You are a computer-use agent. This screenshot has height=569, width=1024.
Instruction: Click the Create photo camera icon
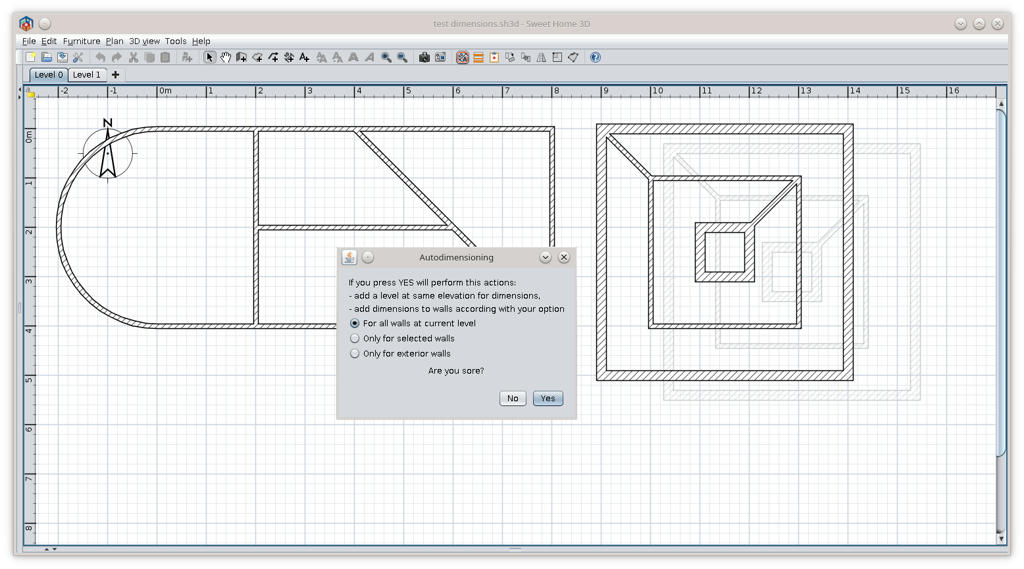click(424, 58)
